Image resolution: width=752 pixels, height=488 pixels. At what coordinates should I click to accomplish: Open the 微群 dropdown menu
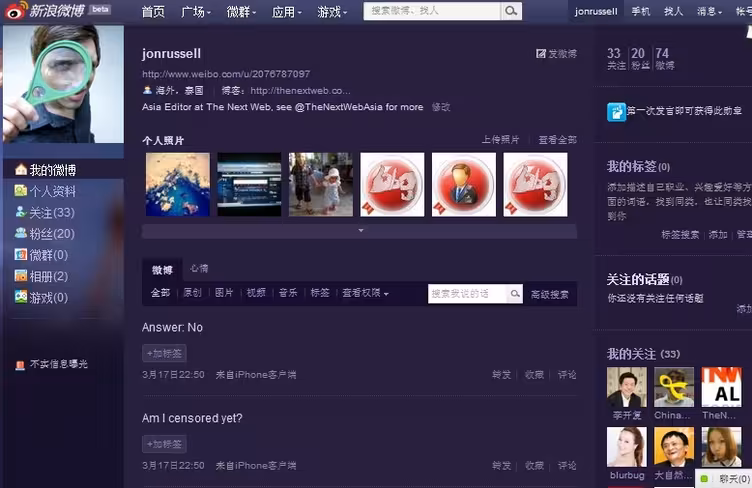pos(241,12)
